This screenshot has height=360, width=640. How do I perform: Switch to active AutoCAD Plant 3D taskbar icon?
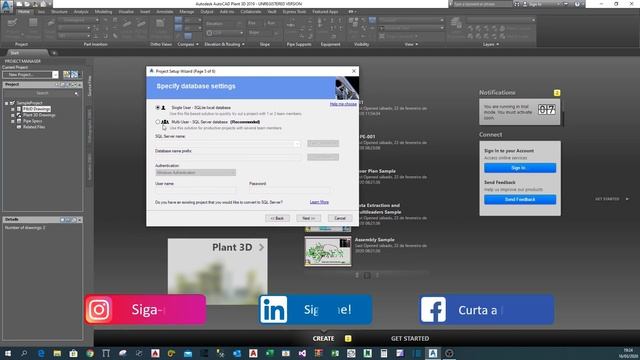433,353
